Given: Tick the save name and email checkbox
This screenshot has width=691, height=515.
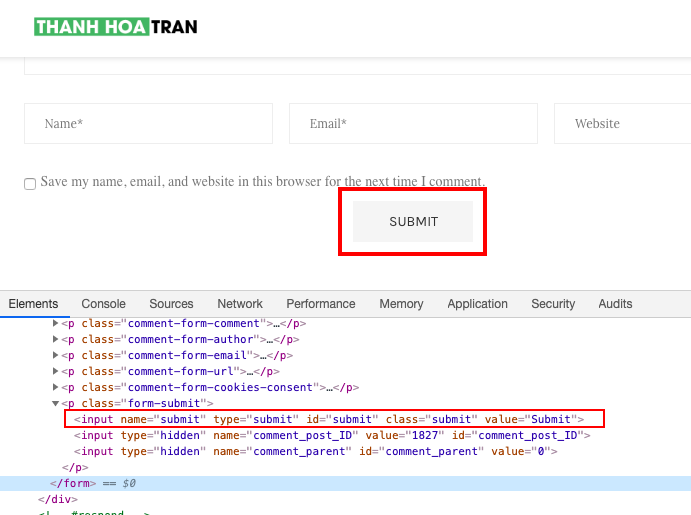Looking at the screenshot, I should [30, 184].
